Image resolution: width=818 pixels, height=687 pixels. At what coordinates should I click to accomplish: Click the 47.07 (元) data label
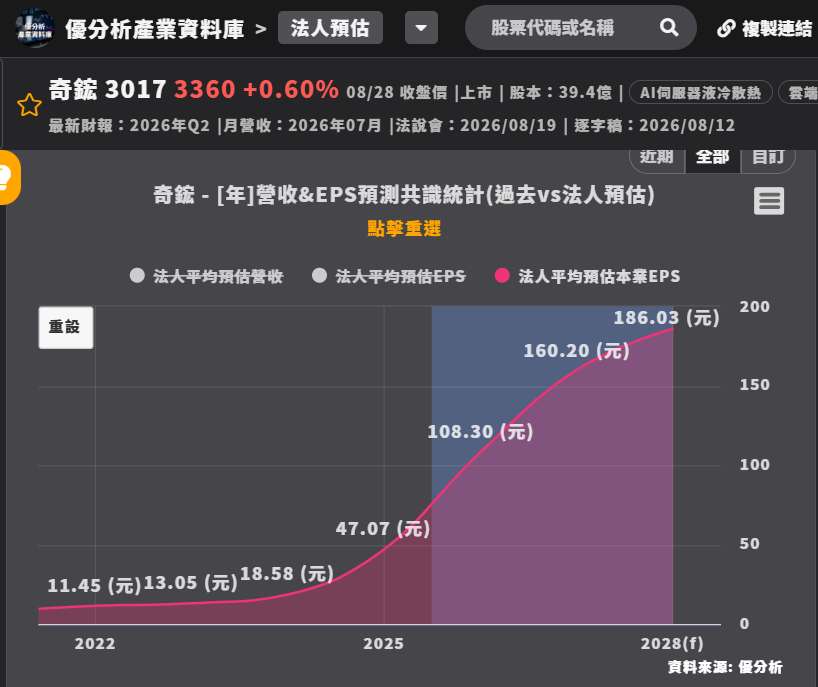click(383, 528)
